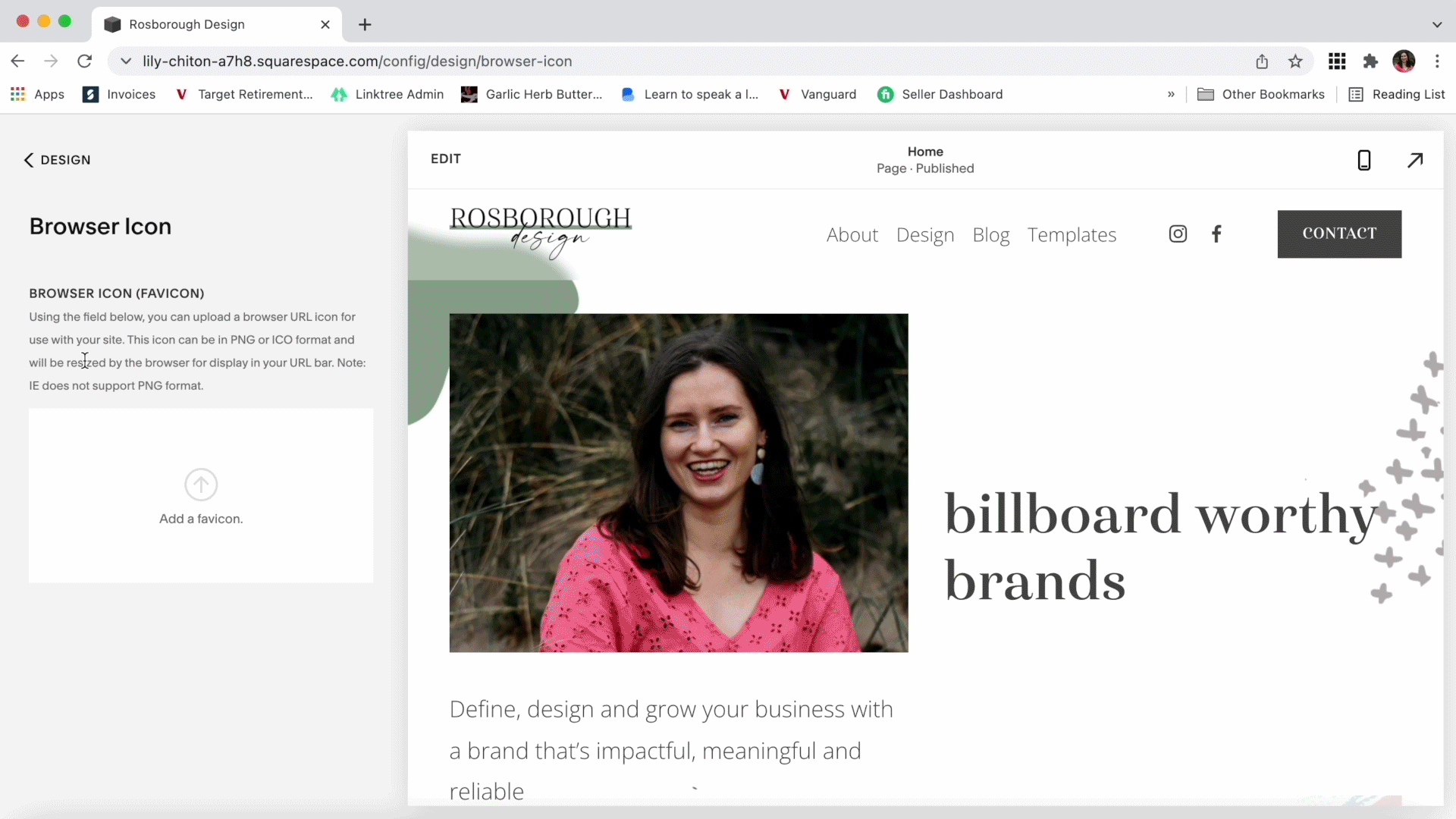This screenshot has width=1456, height=819.
Task: Open the Invoices bookmark
Action: tap(119, 94)
